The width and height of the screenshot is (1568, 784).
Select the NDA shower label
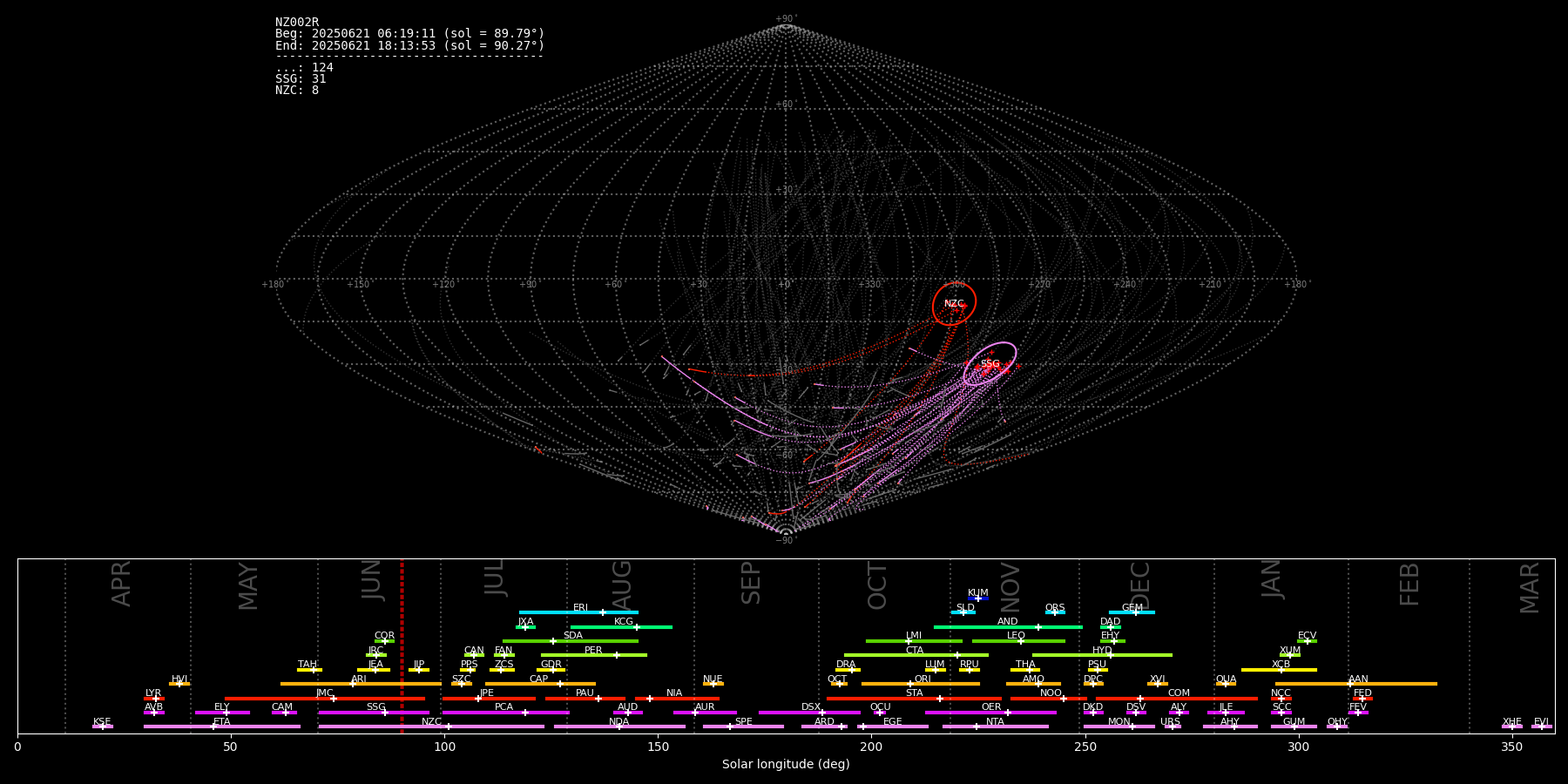pos(618,722)
